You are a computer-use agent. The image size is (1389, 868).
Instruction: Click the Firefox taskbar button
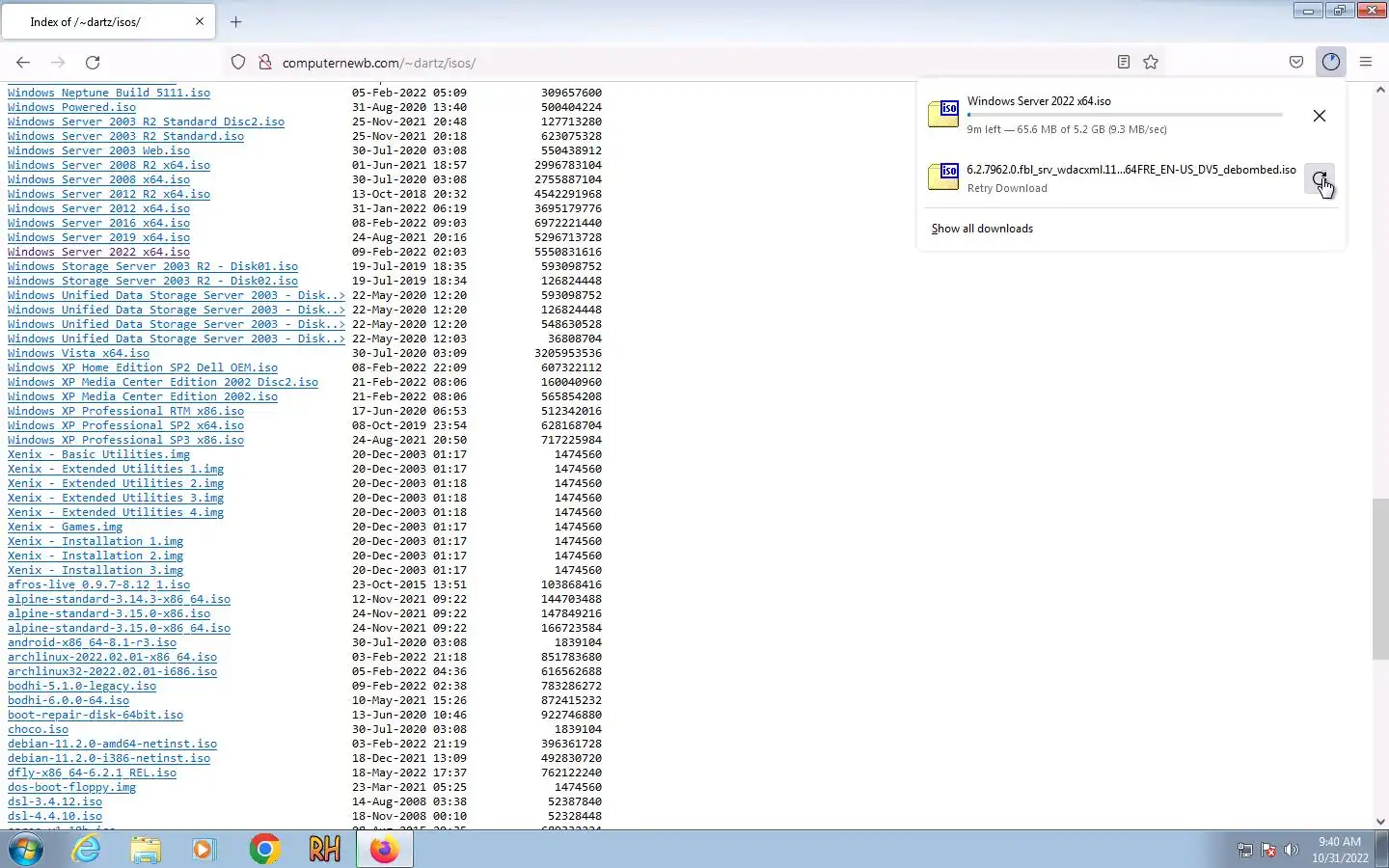384,850
